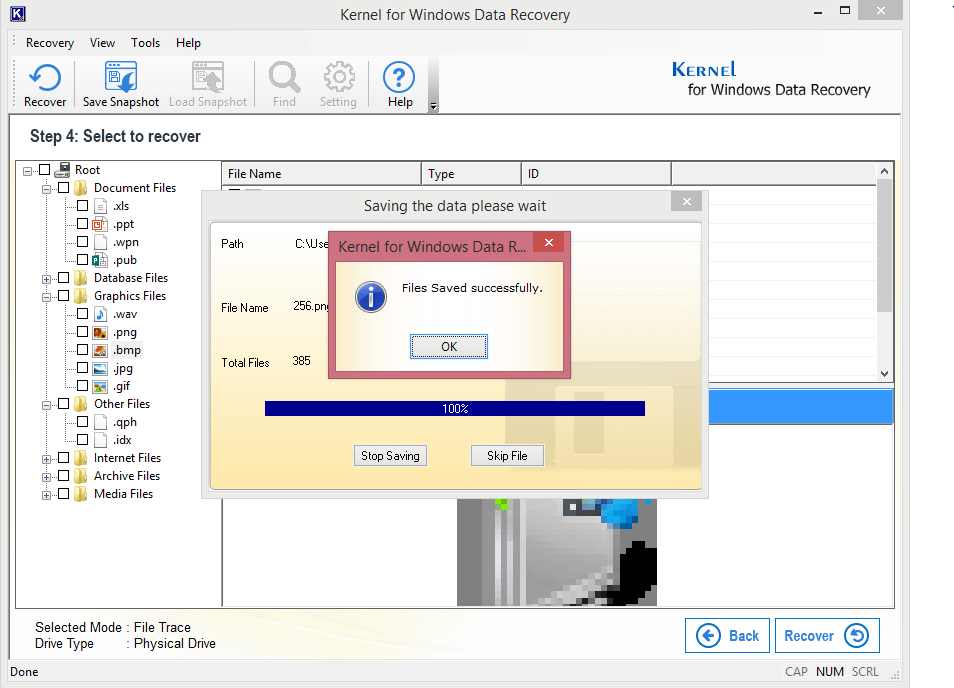Click the file list scrollbar down arrow
This screenshot has width=954, height=688.
tap(885, 374)
